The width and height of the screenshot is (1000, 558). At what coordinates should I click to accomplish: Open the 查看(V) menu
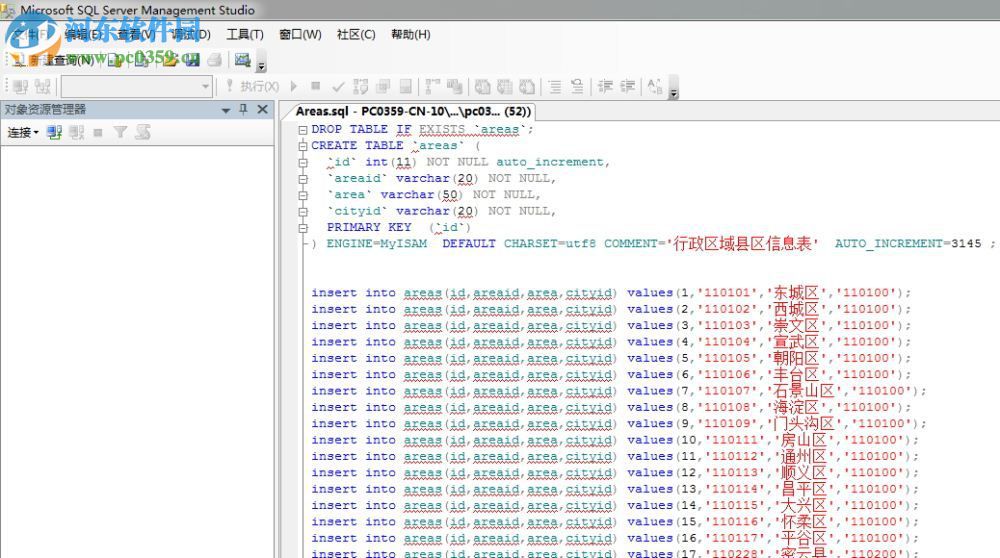click(x=136, y=34)
